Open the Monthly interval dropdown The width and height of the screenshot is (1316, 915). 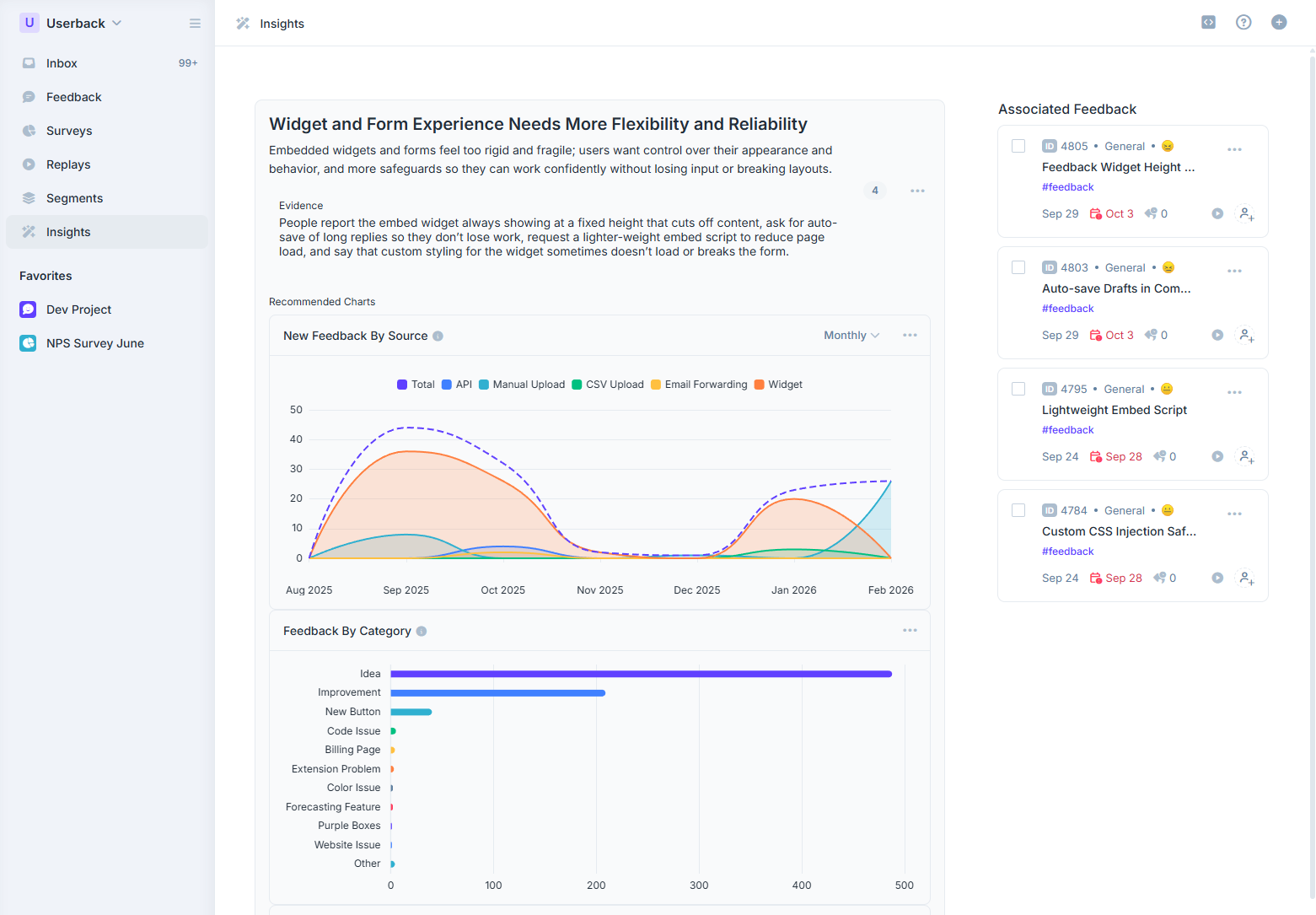point(851,335)
